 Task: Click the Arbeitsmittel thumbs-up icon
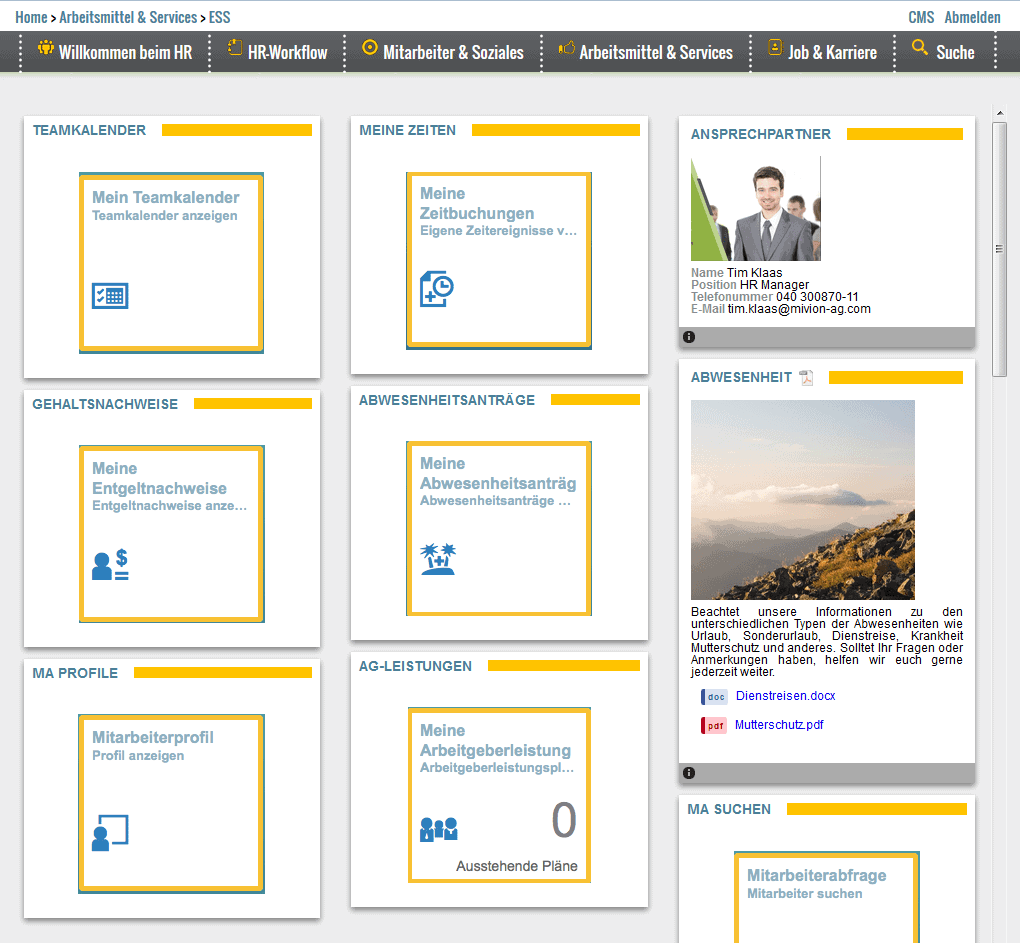point(567,47)
